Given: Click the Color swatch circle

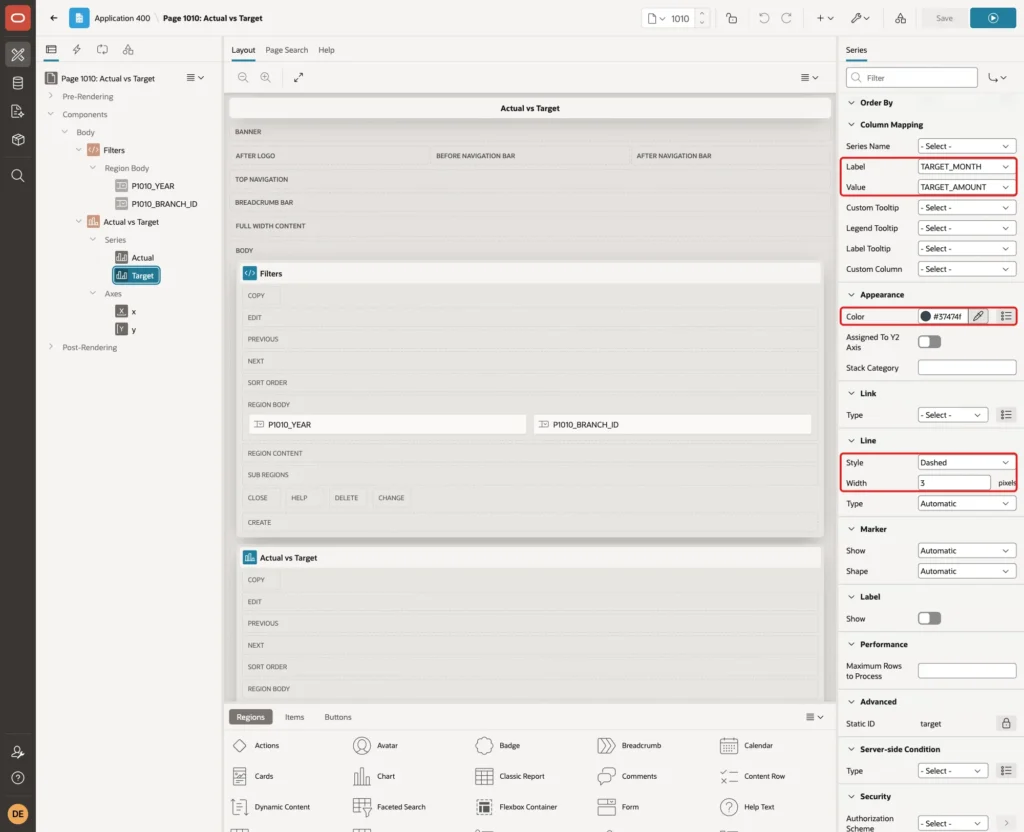Looking at the screenshot, I should point(925,316).
